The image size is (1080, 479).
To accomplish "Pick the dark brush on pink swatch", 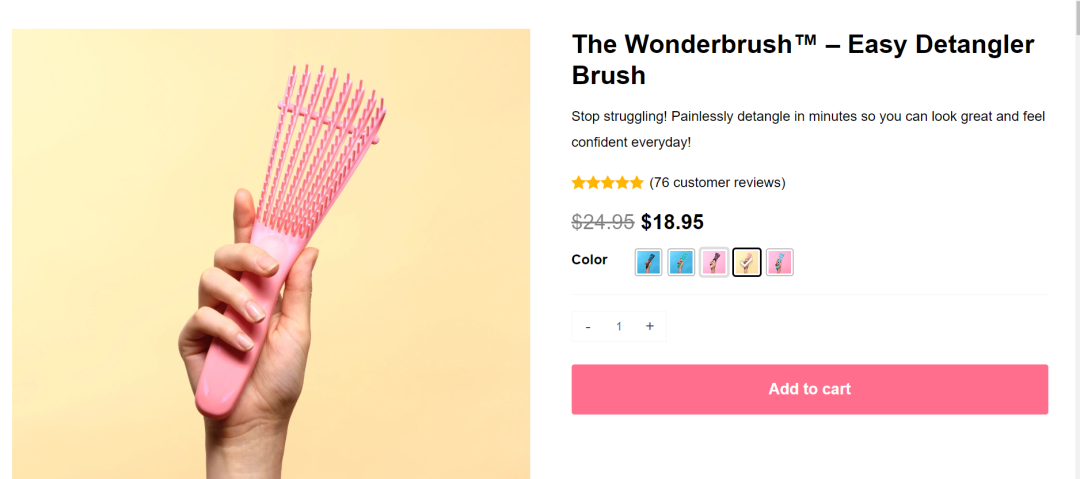I will [x=714, y=262].
